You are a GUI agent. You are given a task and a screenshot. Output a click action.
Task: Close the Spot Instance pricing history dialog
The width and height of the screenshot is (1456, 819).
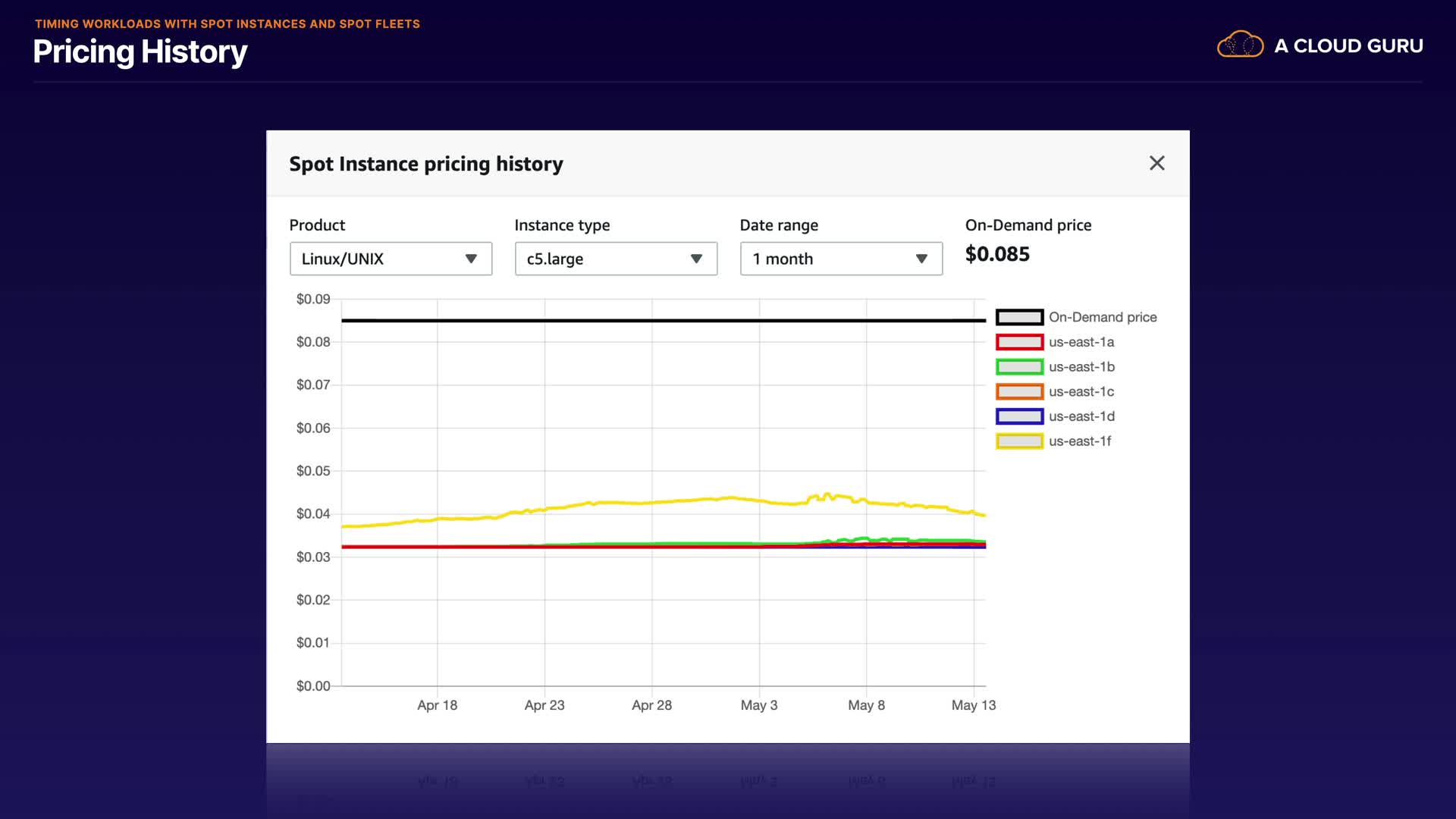(x=1156, y=163)
